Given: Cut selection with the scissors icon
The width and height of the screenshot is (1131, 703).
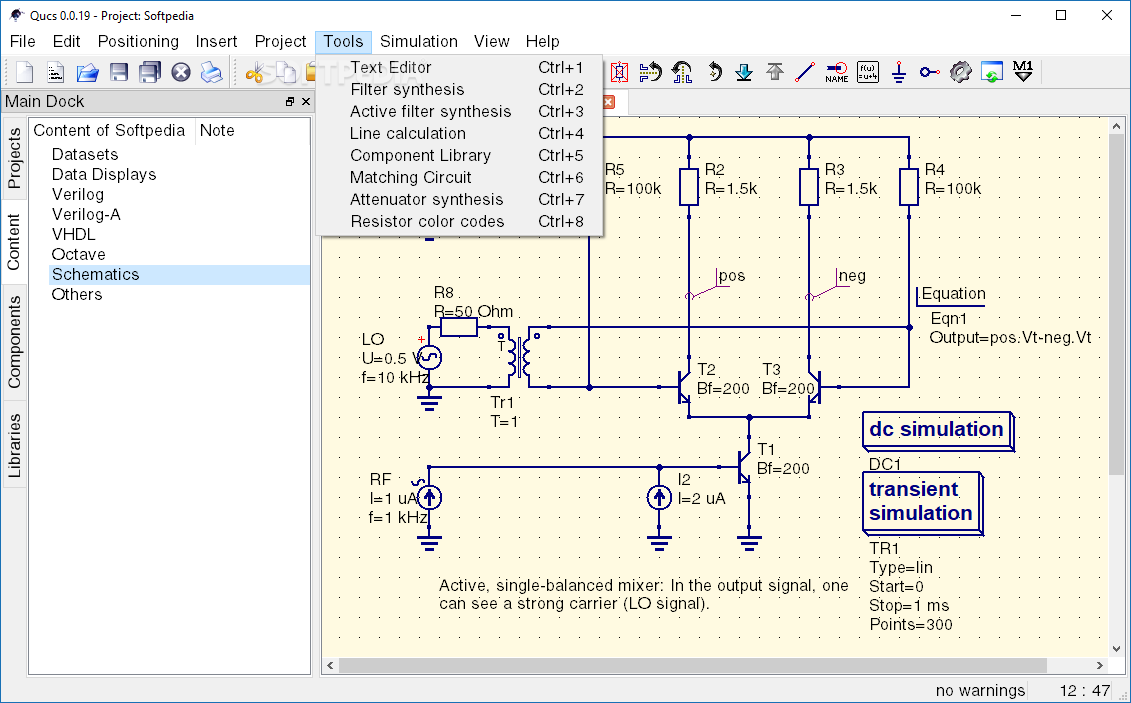Looking at the screenshot, I should point(255,72).
